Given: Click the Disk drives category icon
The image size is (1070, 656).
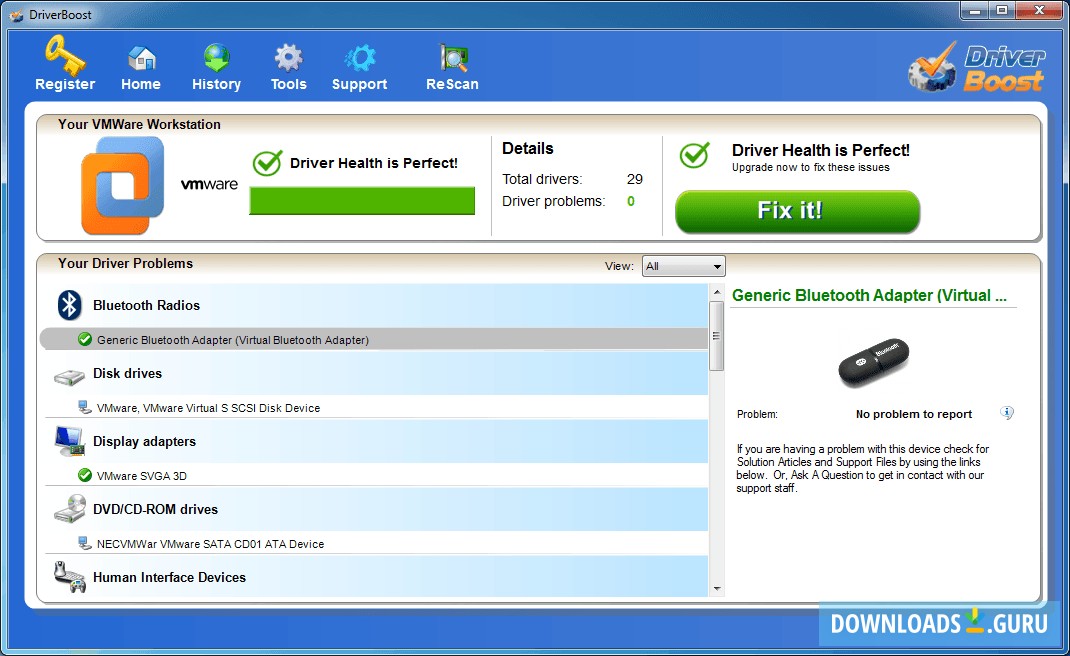Looking at the screenshot, I should click(x=69, y=377).
